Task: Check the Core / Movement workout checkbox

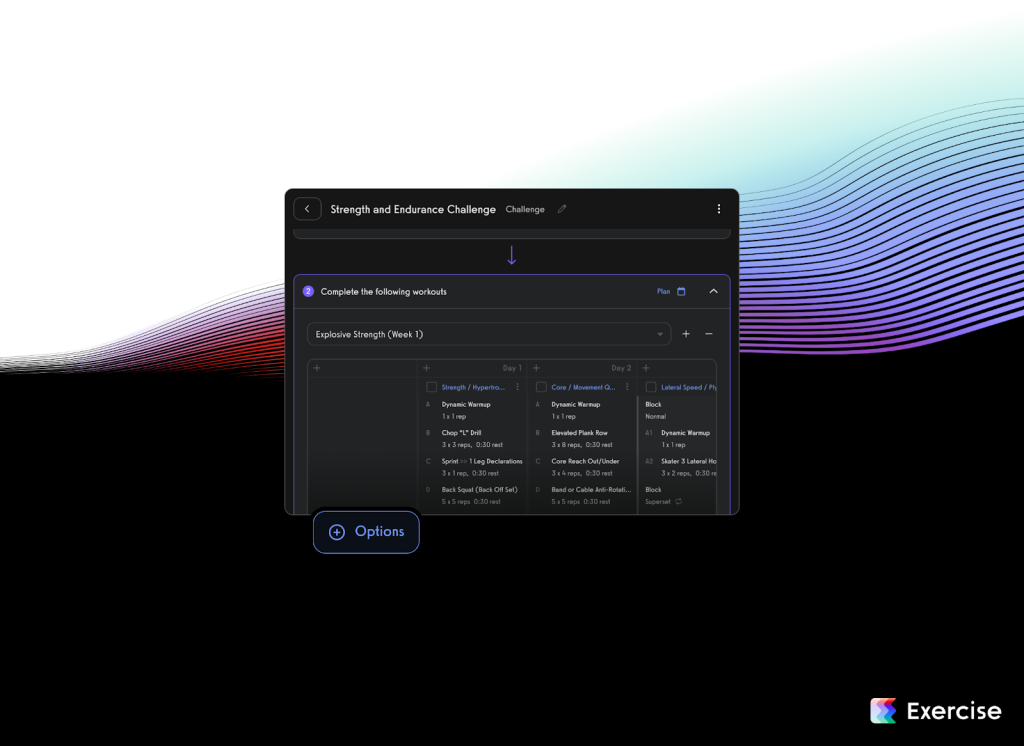Action: [541, 387]
